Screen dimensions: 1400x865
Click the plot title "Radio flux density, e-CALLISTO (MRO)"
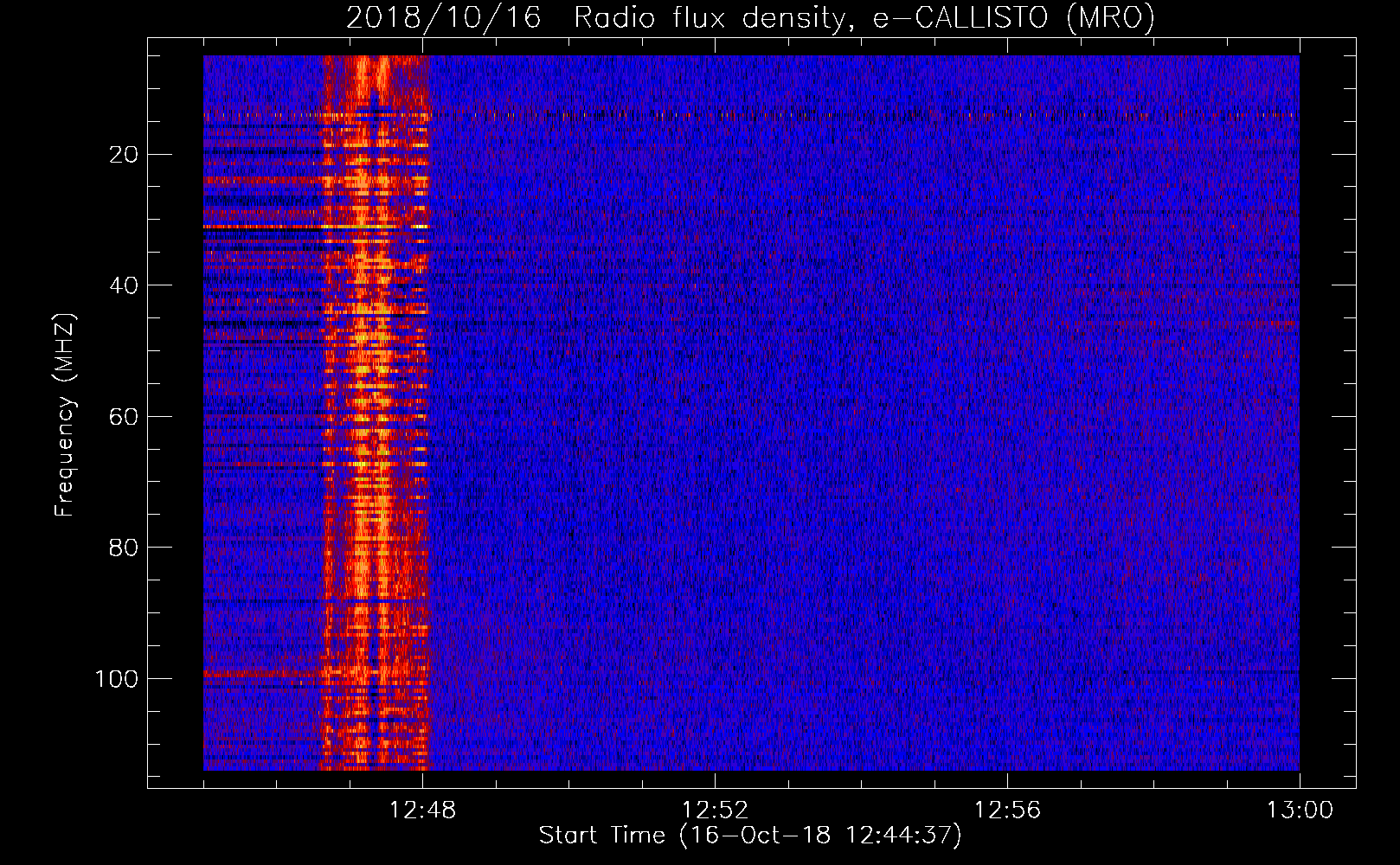[864, 18]
